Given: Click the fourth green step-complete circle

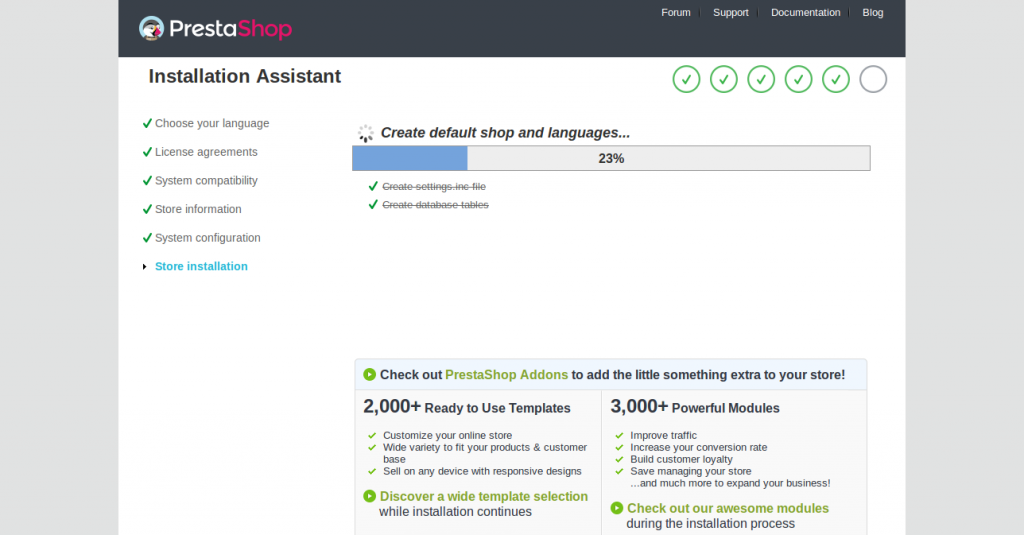Looking at the screenshot, I should click(798, 79).
